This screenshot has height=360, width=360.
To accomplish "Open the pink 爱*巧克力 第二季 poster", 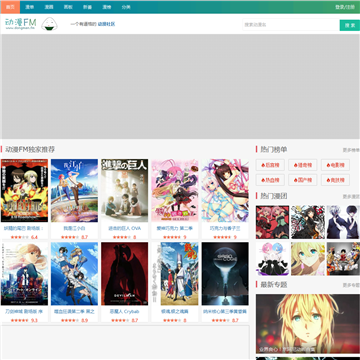I will pos(175,190).
